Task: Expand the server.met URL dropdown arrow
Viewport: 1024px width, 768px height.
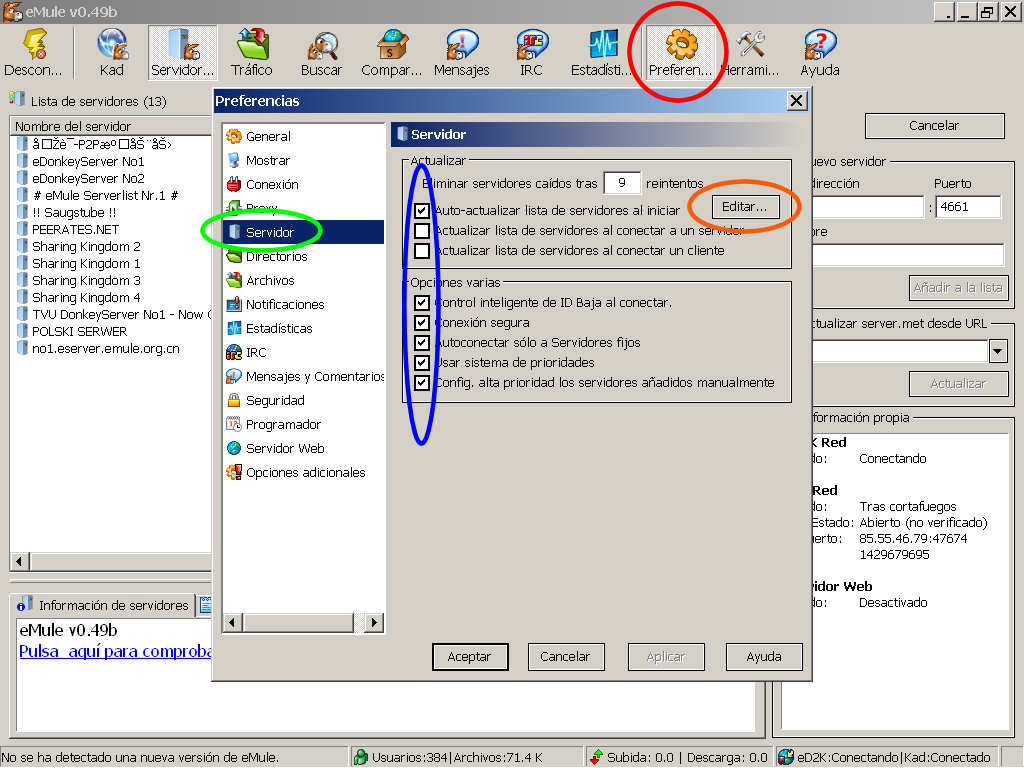Action: pyautogui.click(x=997, y=351)
